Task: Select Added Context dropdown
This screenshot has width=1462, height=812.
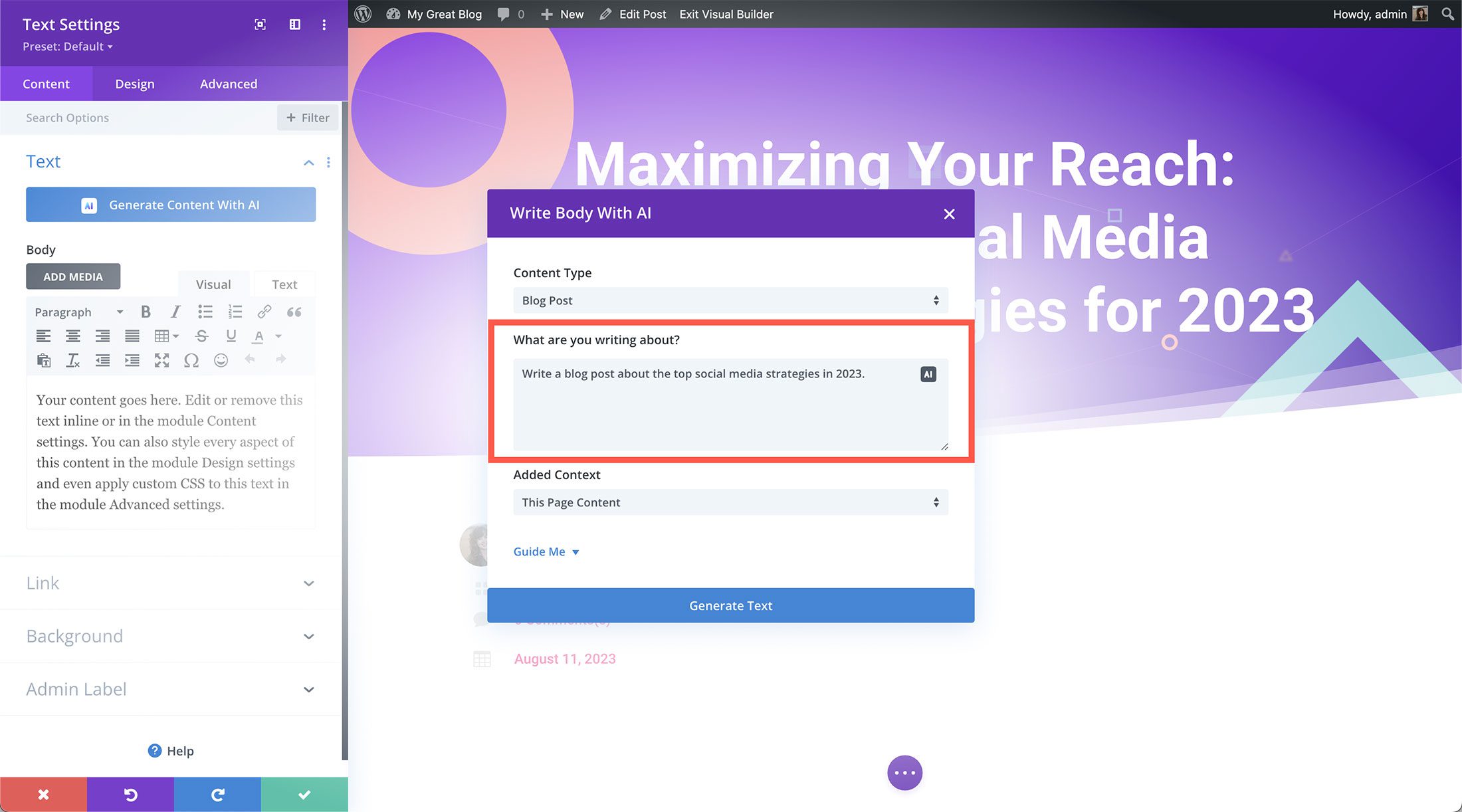Action: (729, 501)
